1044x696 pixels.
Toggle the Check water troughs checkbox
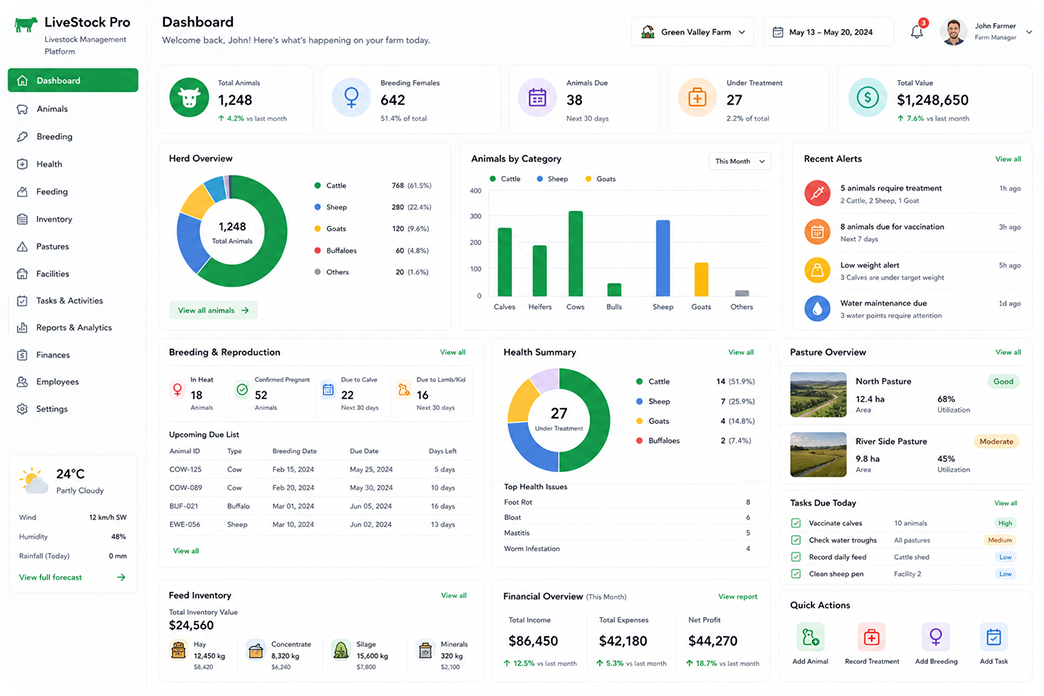click(796, 540)
